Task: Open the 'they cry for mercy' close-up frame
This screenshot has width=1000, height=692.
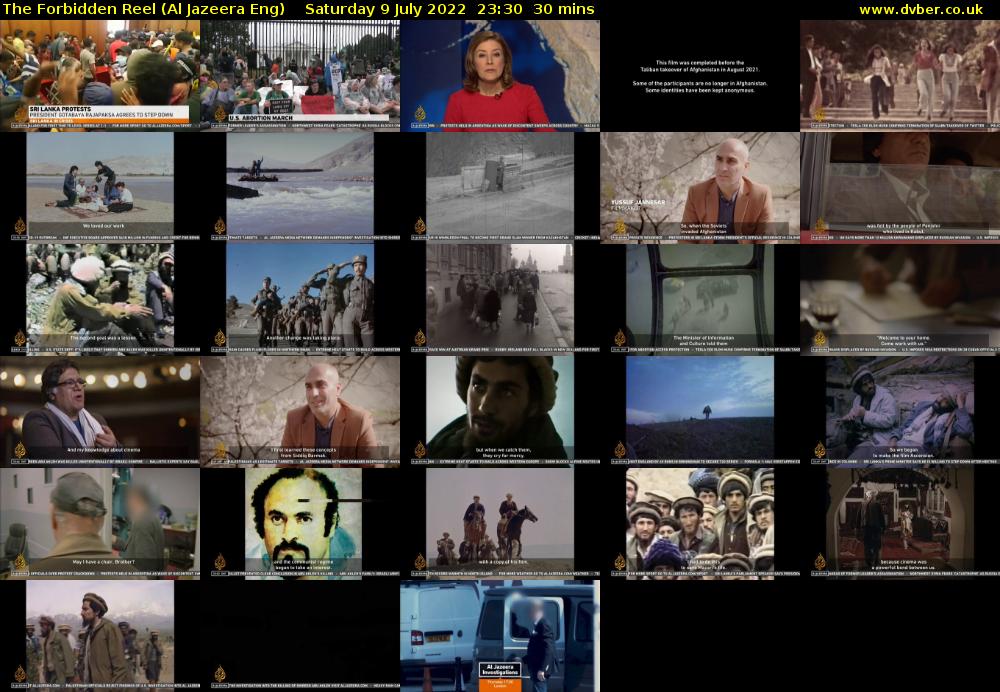Action: pos(500,411)
